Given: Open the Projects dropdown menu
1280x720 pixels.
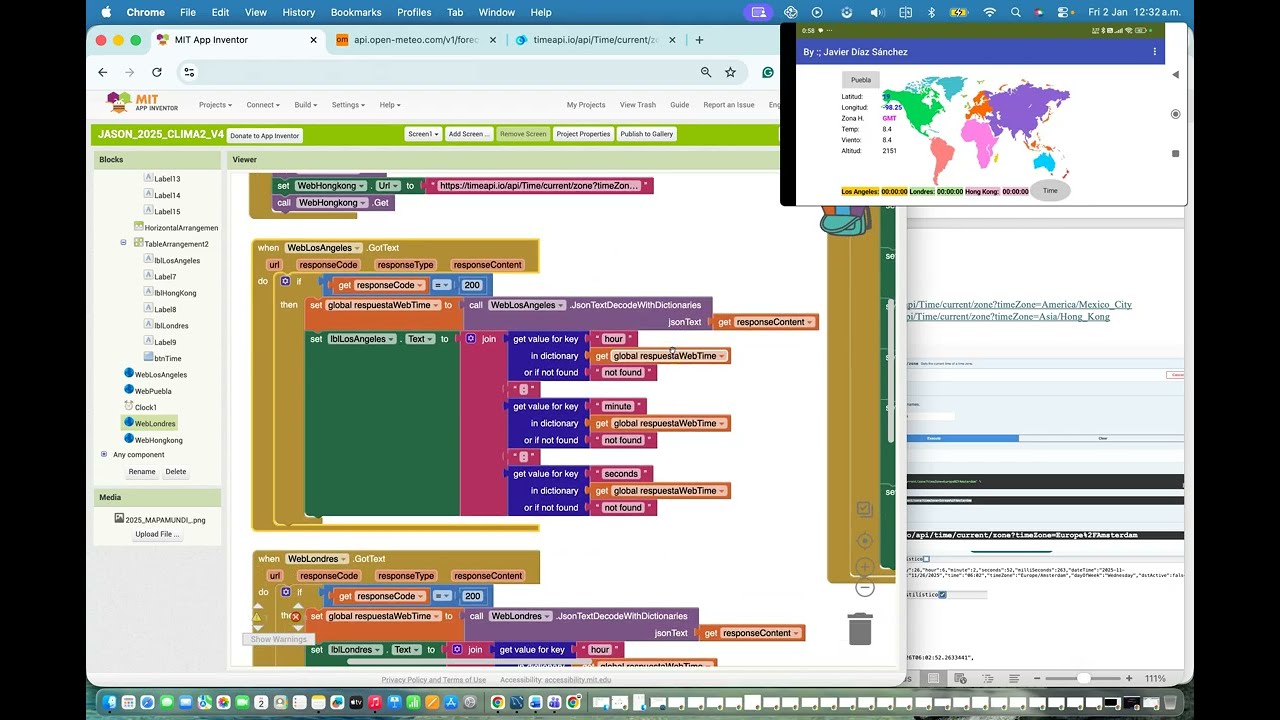Looking at the screenshot, I should point(215,104).
